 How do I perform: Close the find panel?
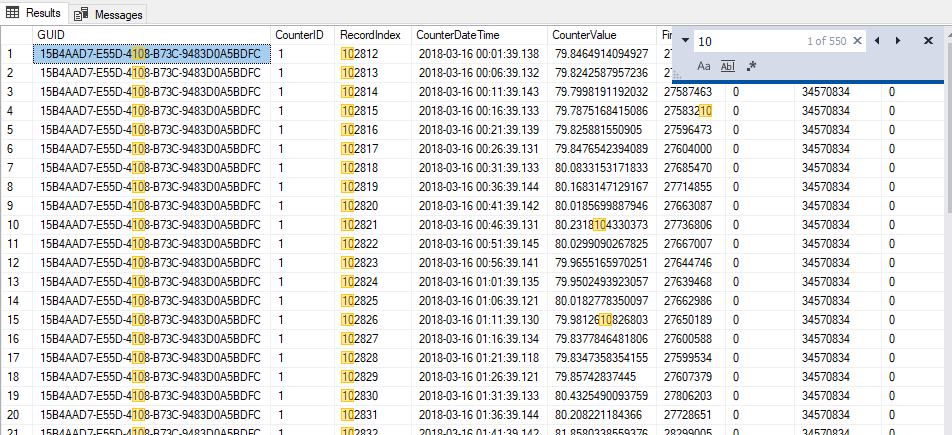pyautogui.click(x=928, y=41)
